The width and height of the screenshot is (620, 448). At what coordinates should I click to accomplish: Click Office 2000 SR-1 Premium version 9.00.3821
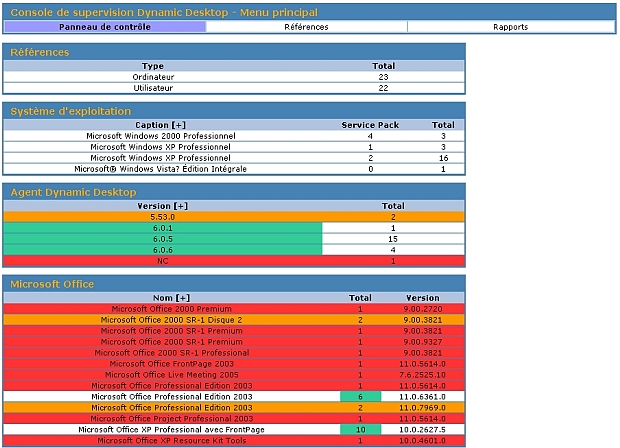[x=234, y=331]
